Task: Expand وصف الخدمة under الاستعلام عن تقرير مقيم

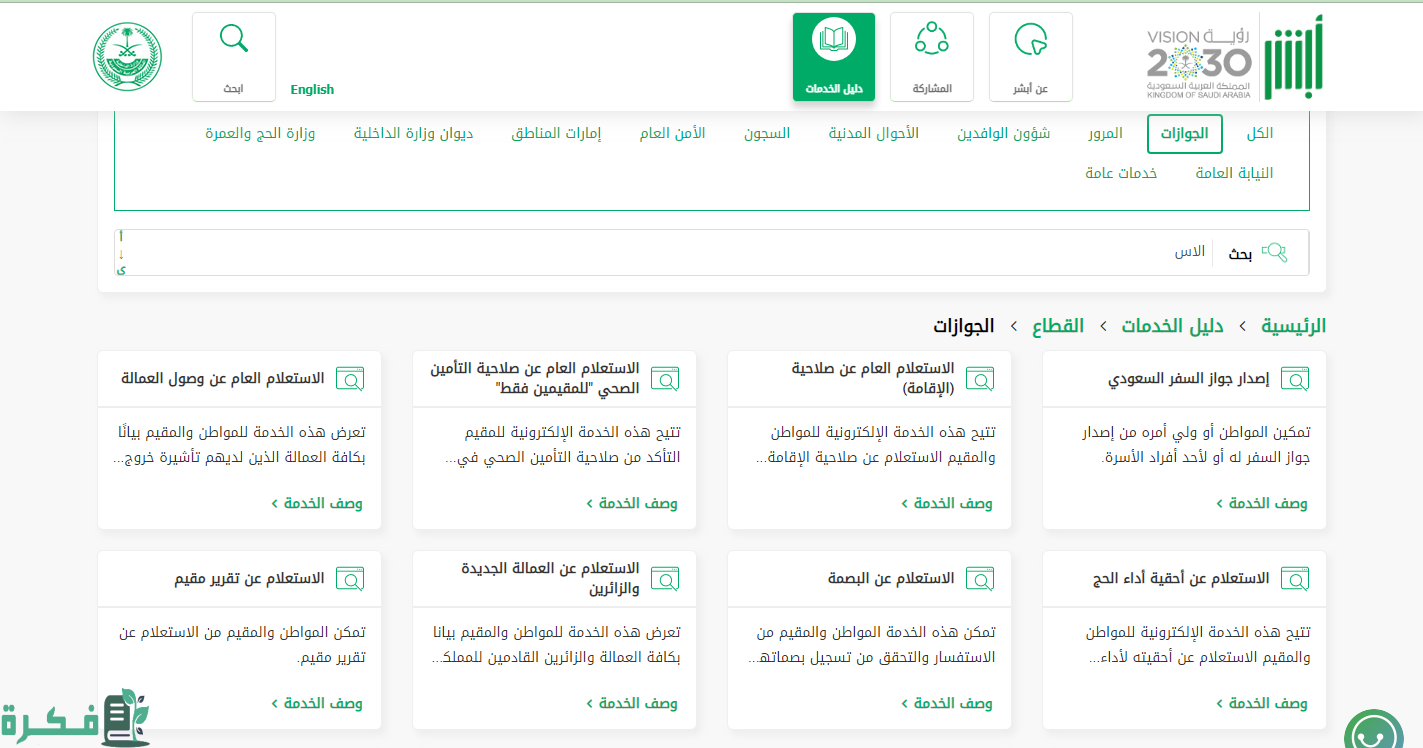Action: (x=317, y=703)
